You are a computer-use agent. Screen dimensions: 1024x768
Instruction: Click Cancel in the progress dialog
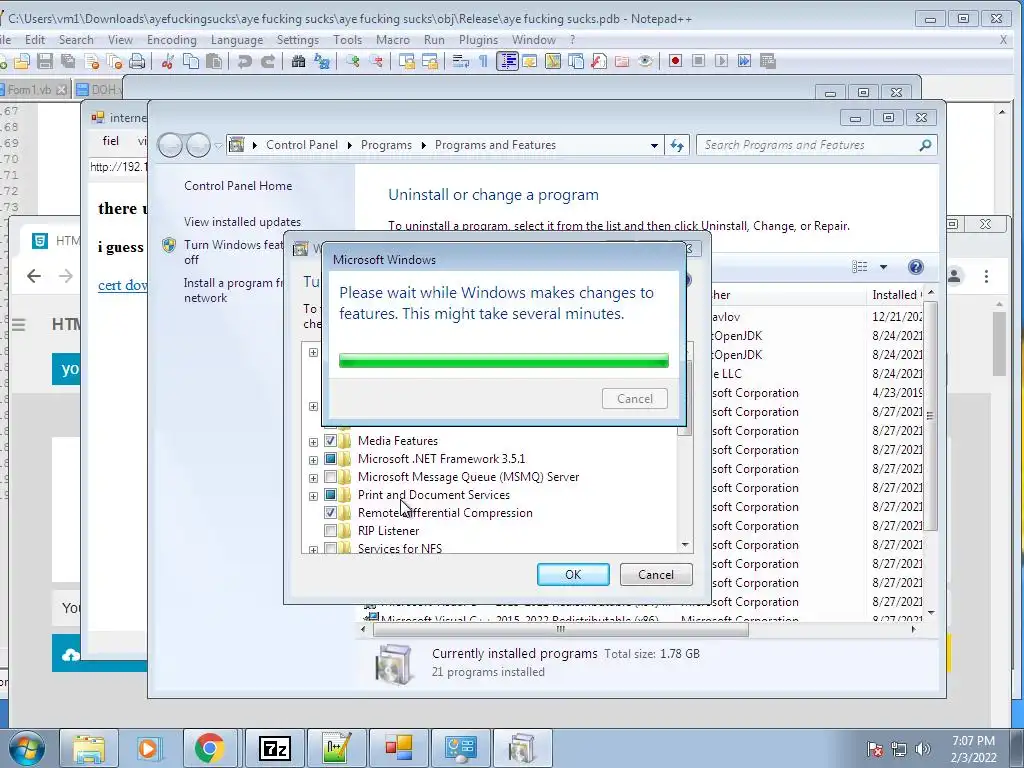pyautogui.click(x=635, y=398)
